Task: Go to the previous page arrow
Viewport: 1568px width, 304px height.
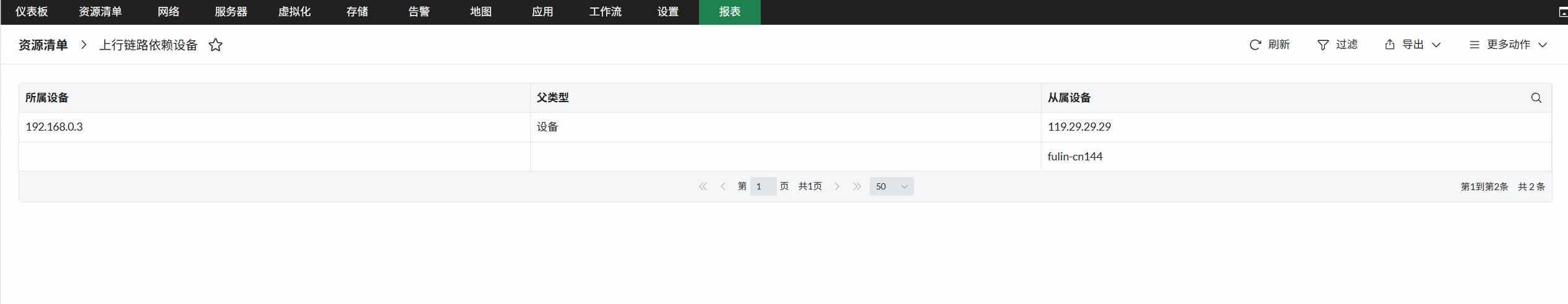Action: 722,186
